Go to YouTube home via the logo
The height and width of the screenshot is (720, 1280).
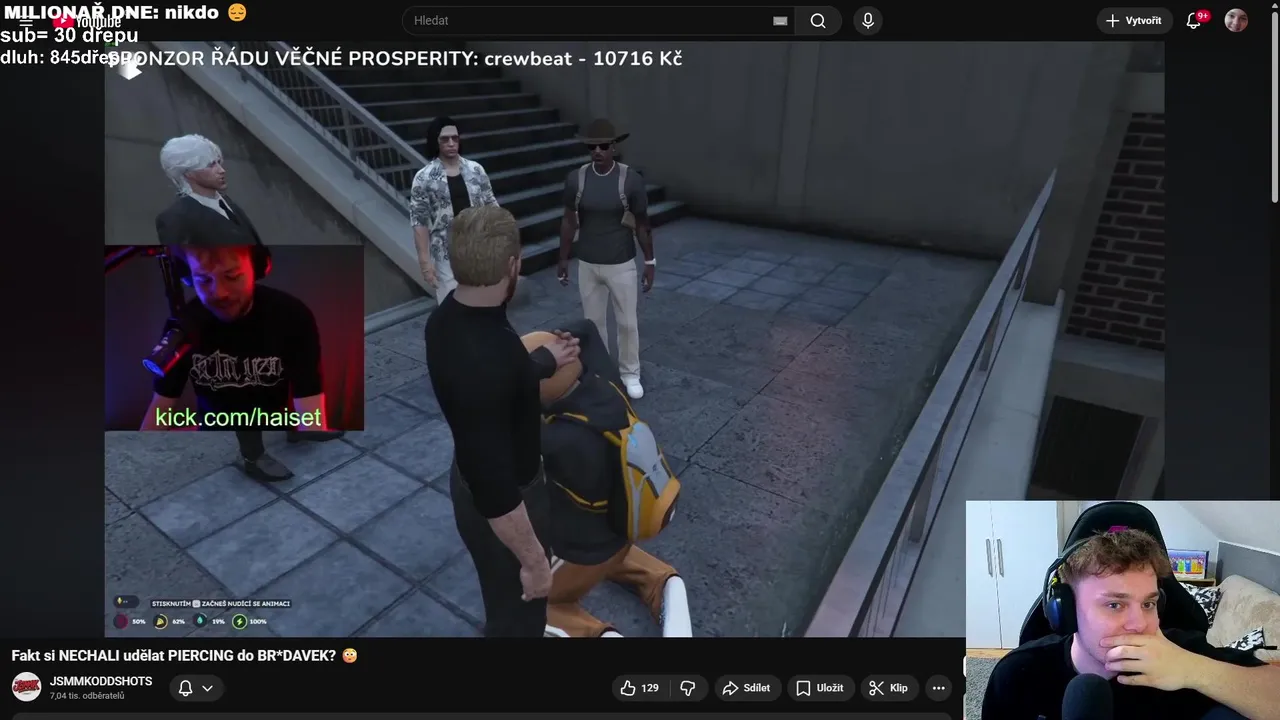(86, 21)
